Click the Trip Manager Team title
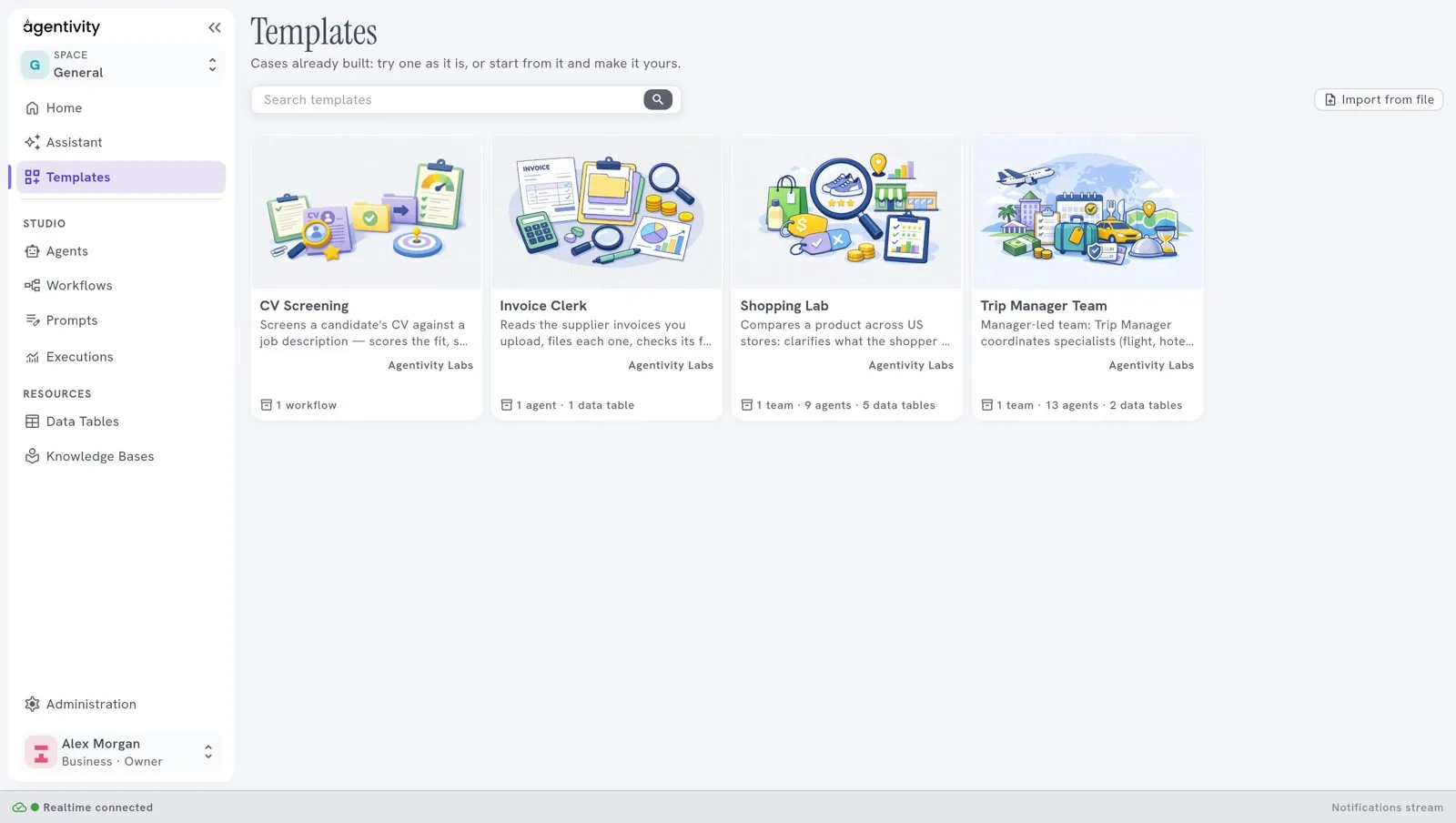1456x823 pixels. point(1044,306)
